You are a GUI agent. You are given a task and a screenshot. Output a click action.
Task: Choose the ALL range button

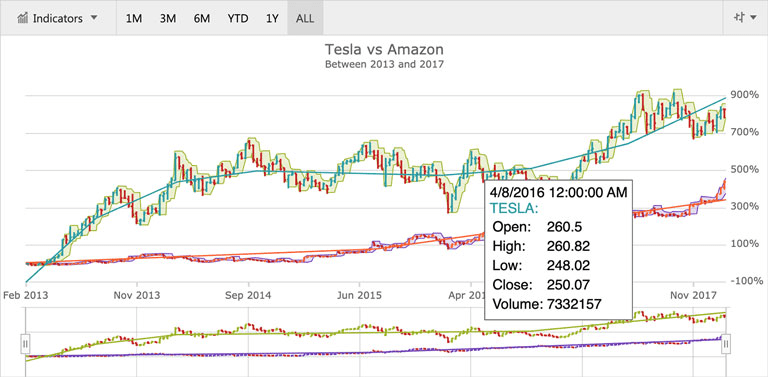pyautogui.click(x=305, y=19)
